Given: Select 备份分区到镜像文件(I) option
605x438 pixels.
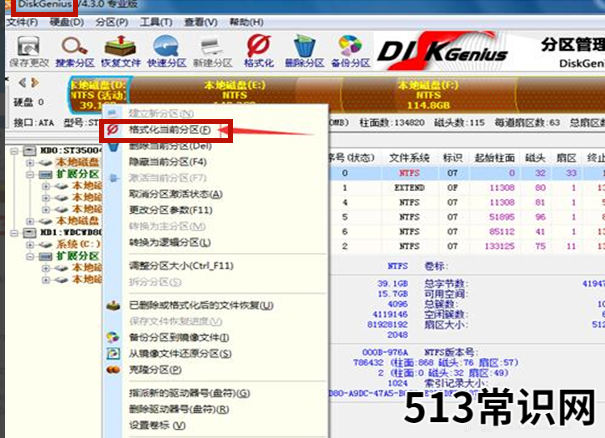Looking at the screenshot, I should coord(179,338).
